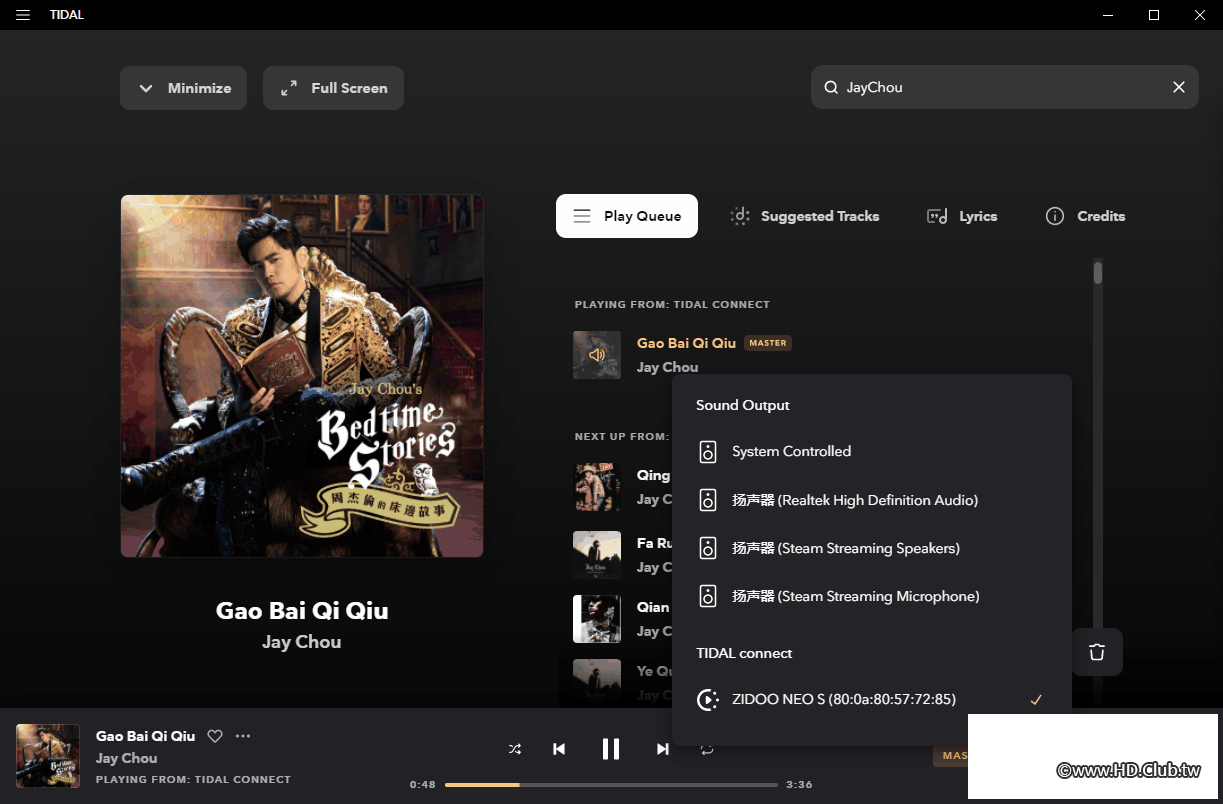Click the search magnifier icon

pos(831,88)
